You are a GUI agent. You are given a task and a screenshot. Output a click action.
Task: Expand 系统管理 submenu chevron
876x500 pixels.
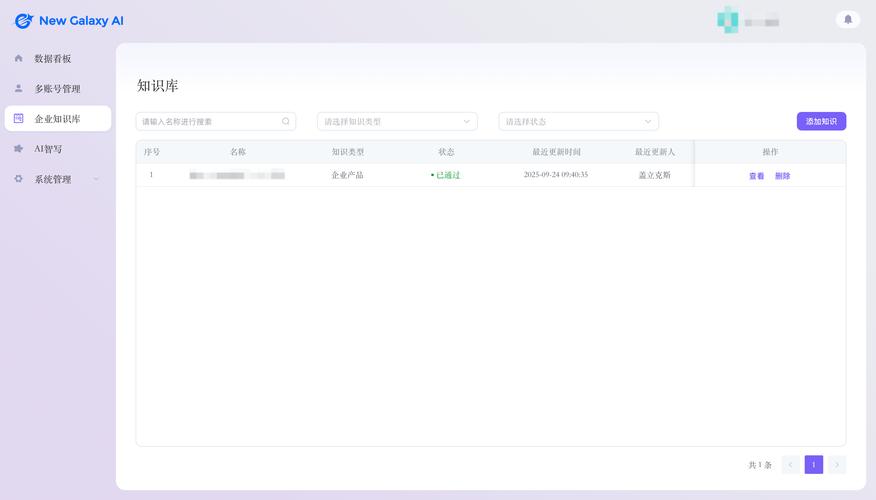pos(96,179)
